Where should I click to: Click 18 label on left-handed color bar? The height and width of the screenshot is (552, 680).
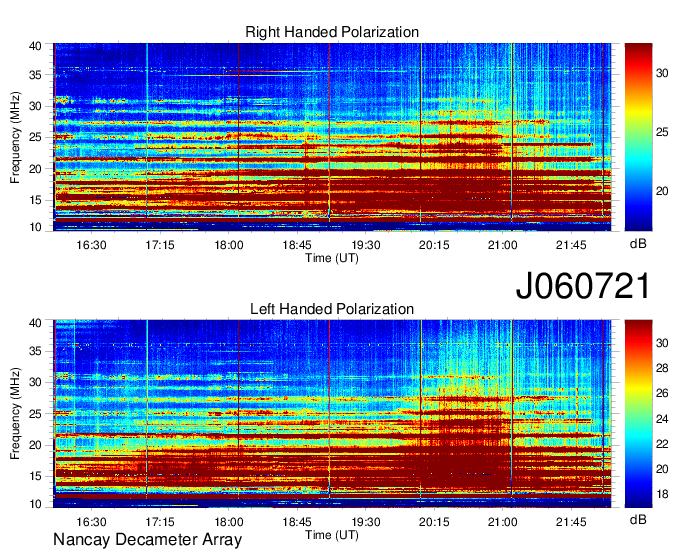coord(662,494)
